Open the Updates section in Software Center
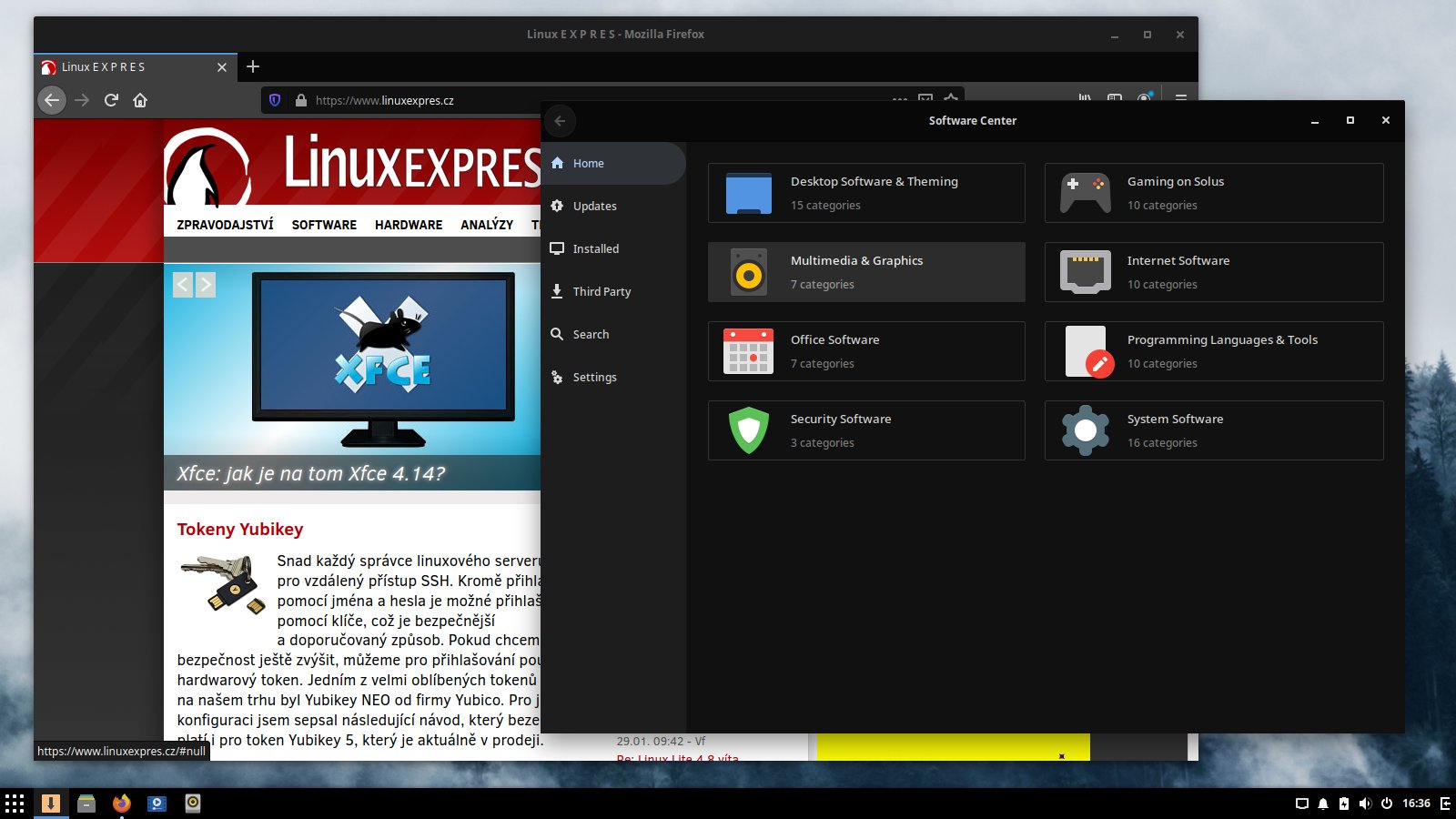 click(613, 207)
